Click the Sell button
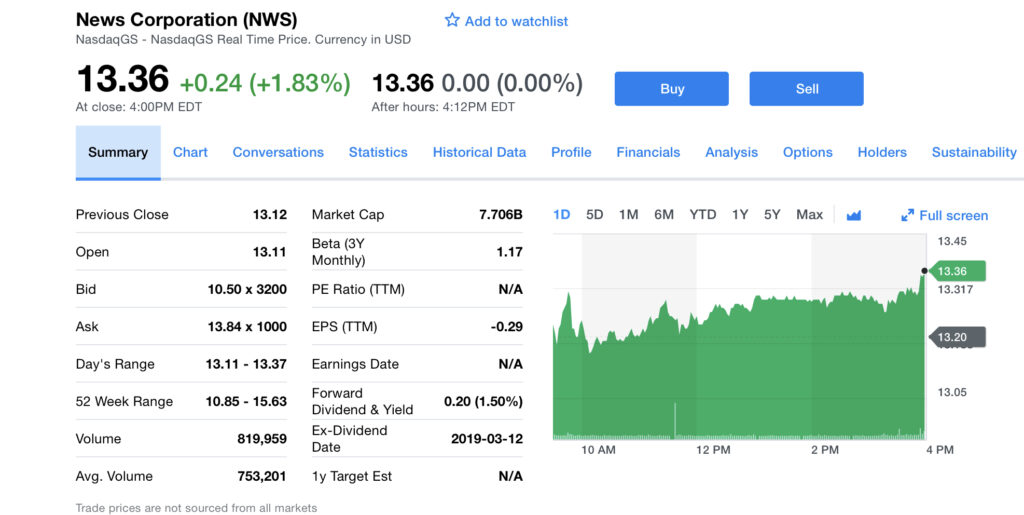Viewport: 1024px width, 515px height. (x=807, y=89)
